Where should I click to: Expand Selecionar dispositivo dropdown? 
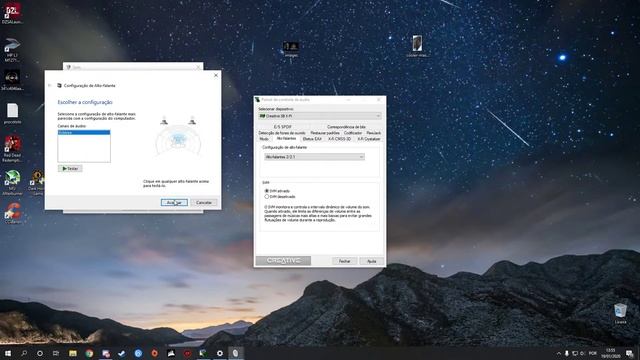tap(320, 116)
